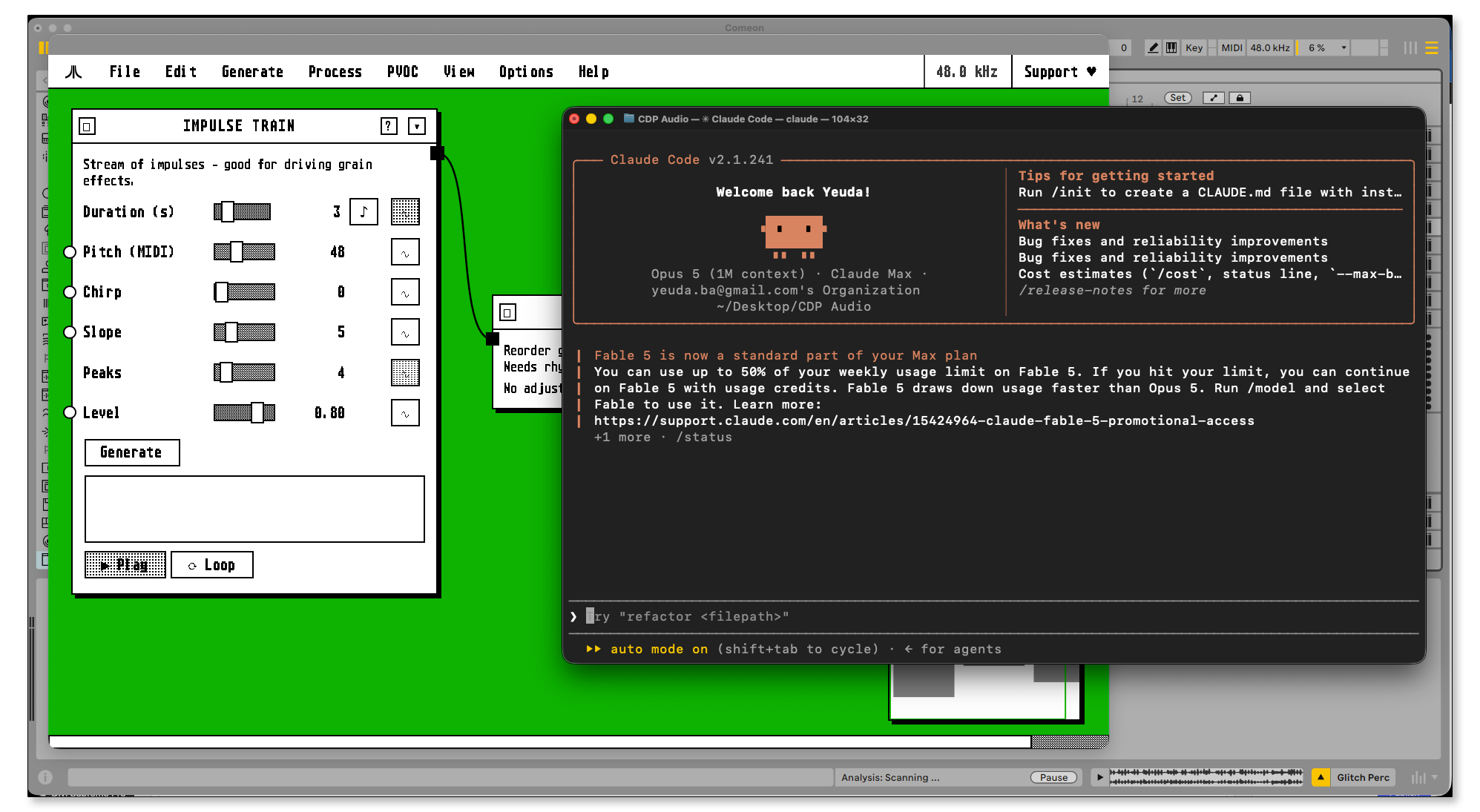
Task: Click the Pitch (MIDI) slider
Action: tap(245, 252)
